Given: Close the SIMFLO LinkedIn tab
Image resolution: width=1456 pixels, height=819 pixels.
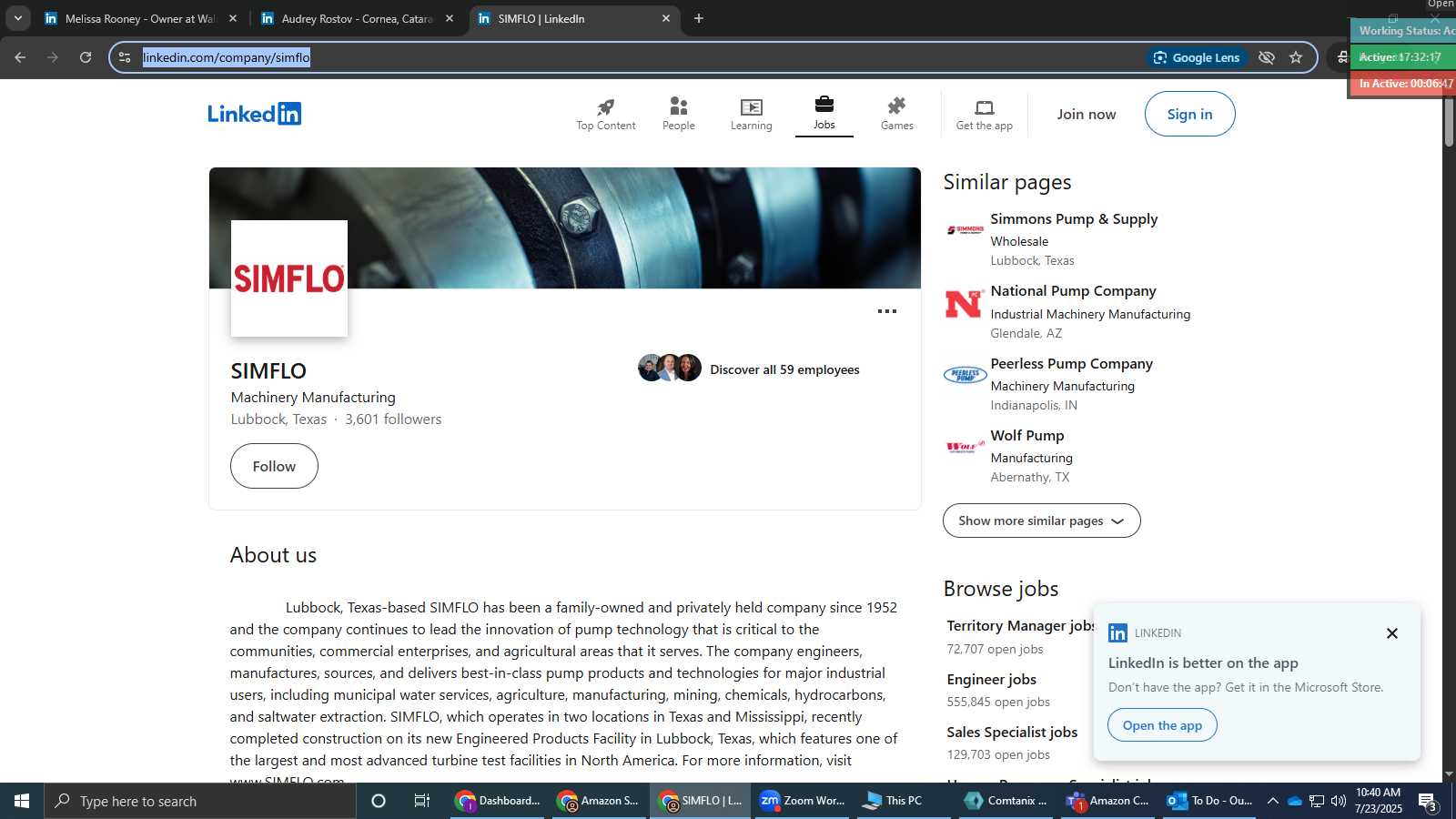Looking at the screenshot, I should point(665,18).
